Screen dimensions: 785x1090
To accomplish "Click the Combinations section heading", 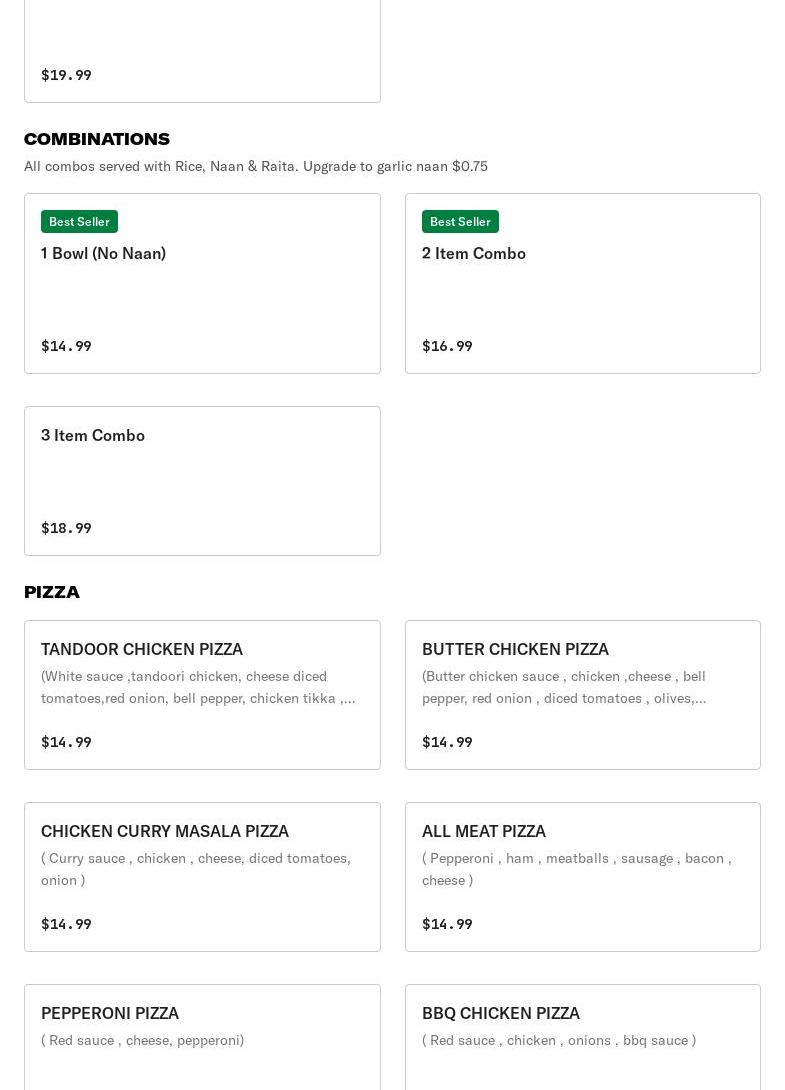I will click(x=97, y=139).
